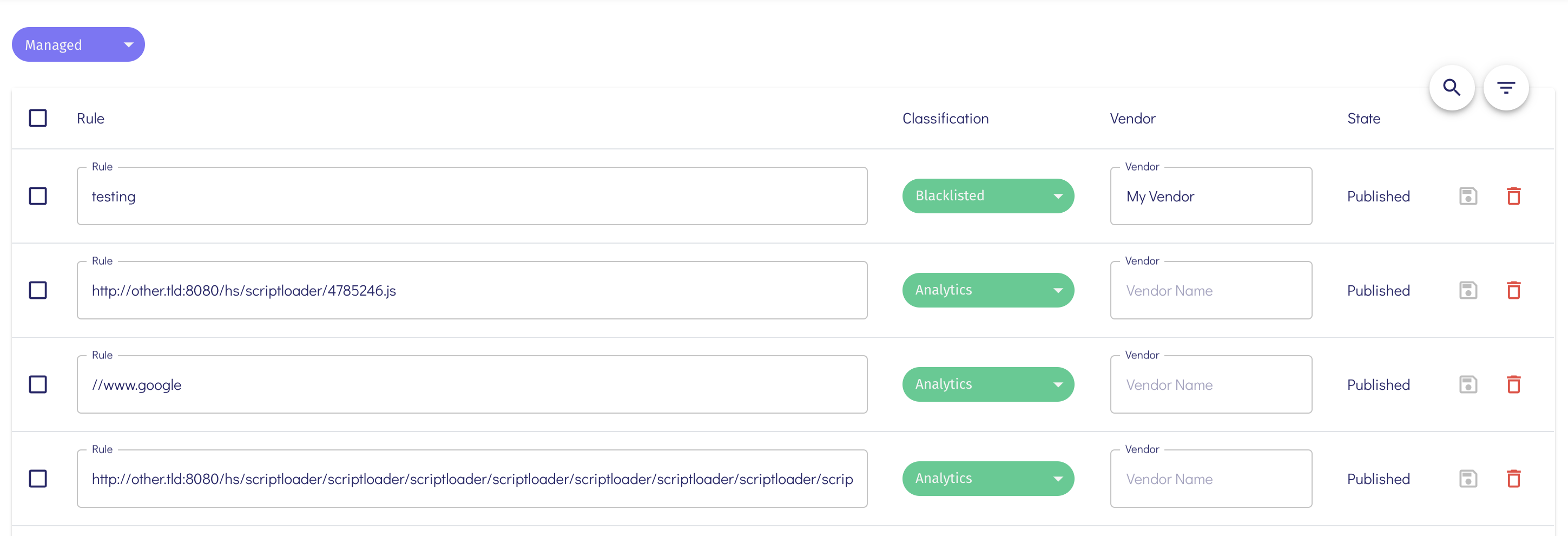
Task: Save the "//www.google" rule
Action: [1468, 384]
